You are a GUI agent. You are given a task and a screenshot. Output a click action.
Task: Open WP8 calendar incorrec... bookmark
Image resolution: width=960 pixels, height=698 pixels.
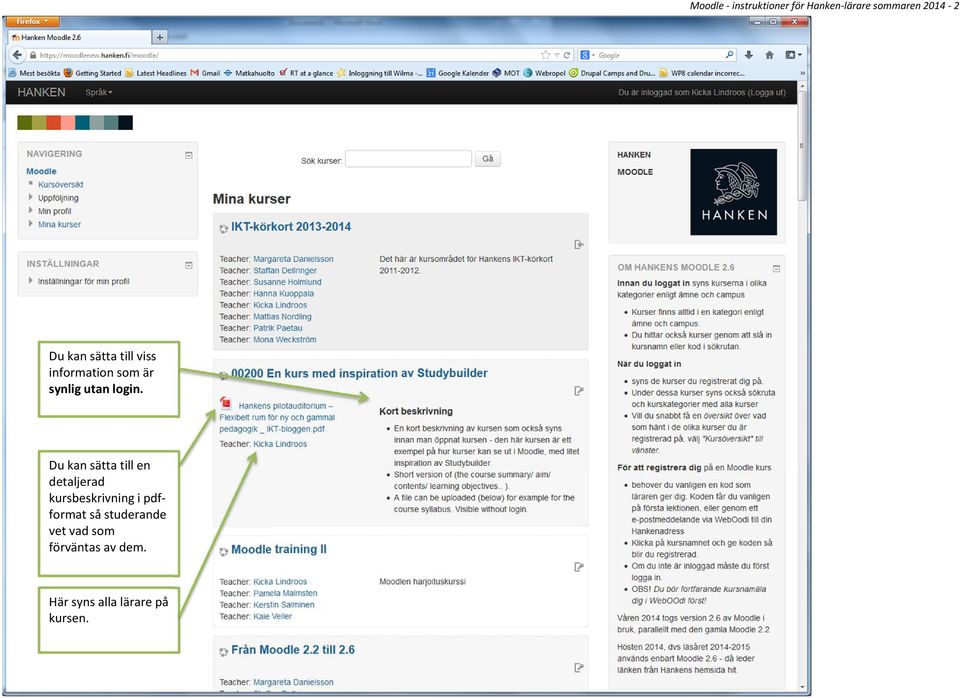tap(702, 73)
